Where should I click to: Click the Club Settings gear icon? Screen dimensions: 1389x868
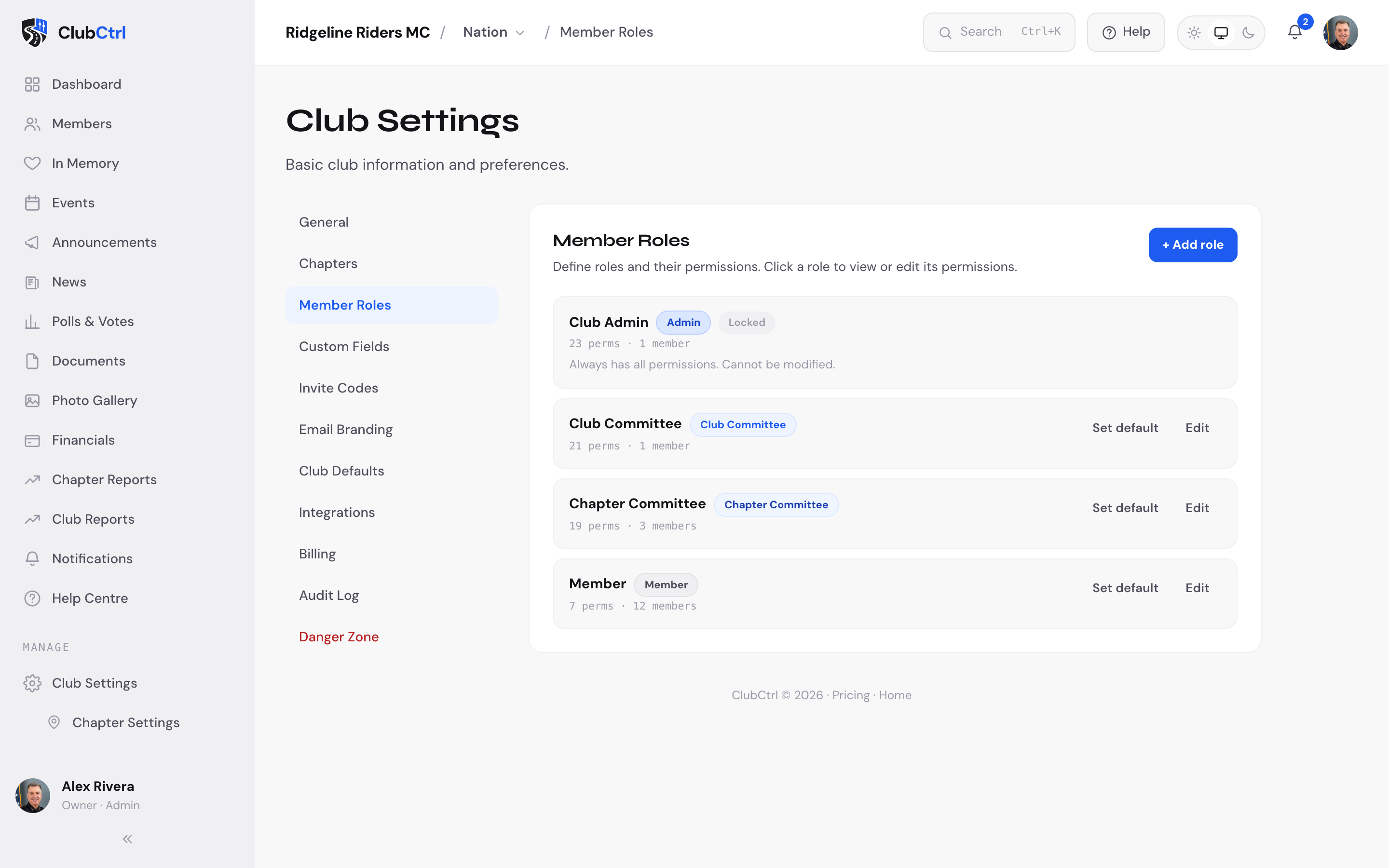[32, 683]
